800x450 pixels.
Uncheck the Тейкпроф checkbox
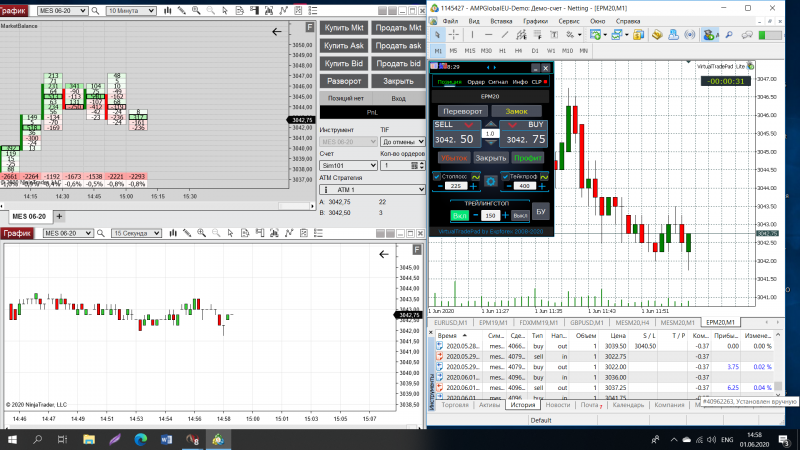(x=505, y=176)
